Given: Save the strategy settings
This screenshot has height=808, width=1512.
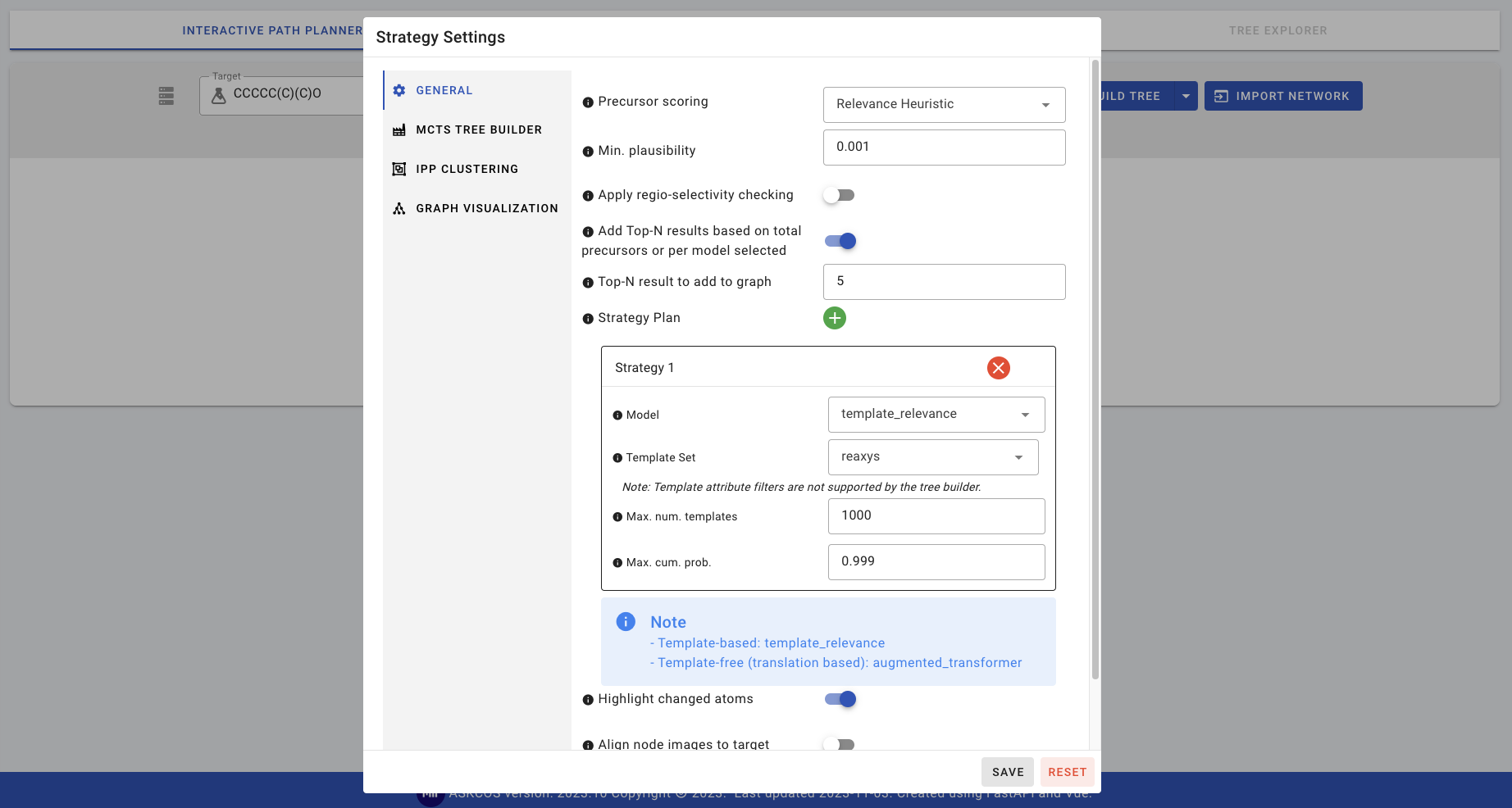Looking at the screenshot, I should click(x=1008, y=772).
